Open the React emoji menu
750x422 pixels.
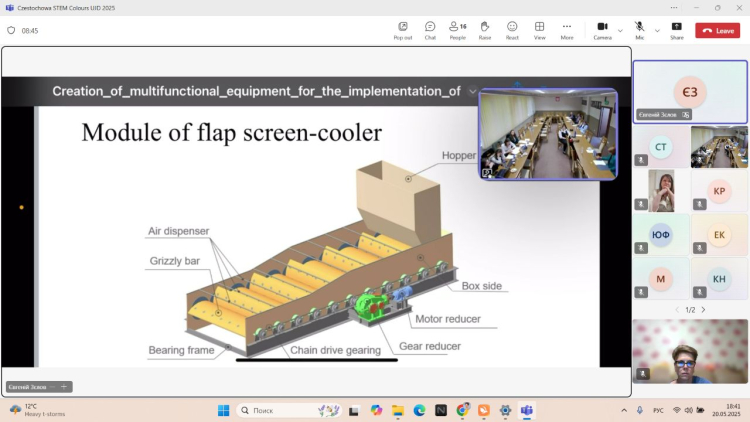click(512, 30)
